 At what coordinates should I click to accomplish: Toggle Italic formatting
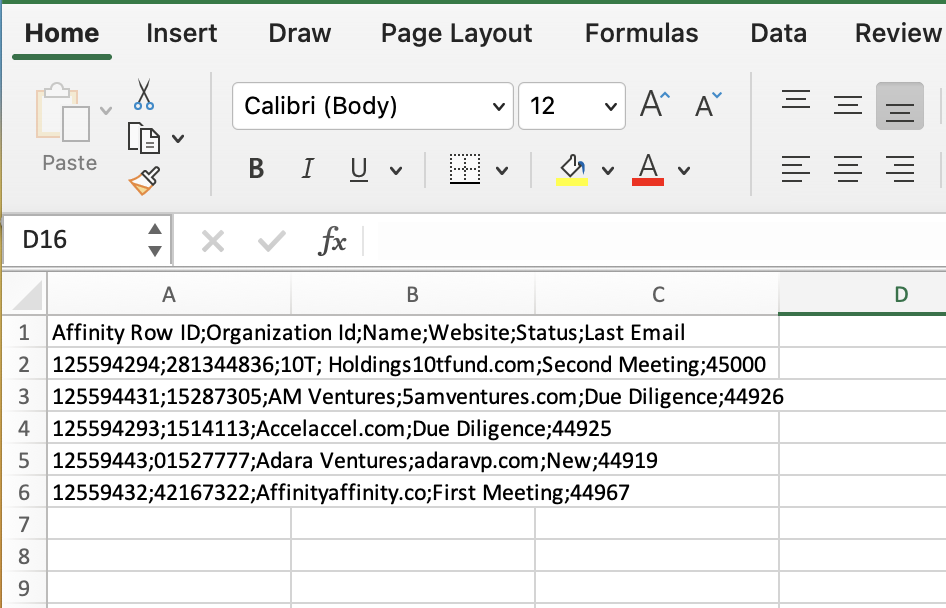[306, 168]
